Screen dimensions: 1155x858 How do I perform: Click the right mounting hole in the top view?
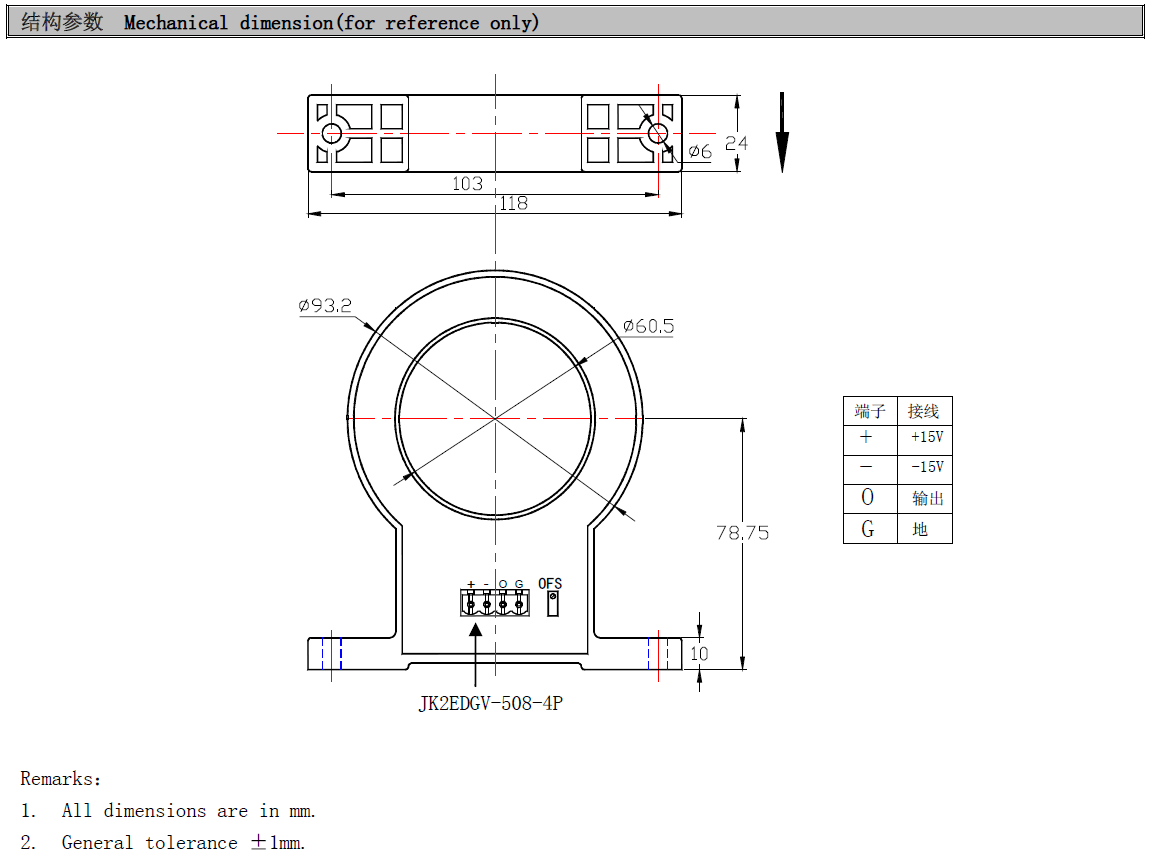click(658, 133)
